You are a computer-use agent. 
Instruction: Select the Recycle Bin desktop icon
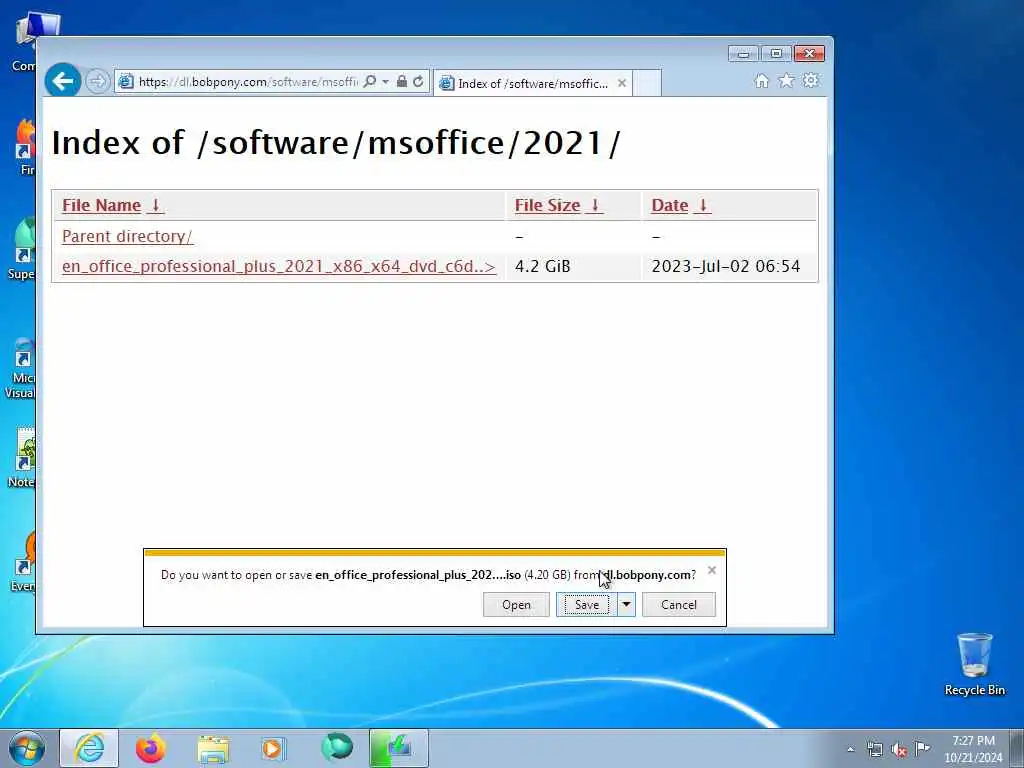point(974,664)
